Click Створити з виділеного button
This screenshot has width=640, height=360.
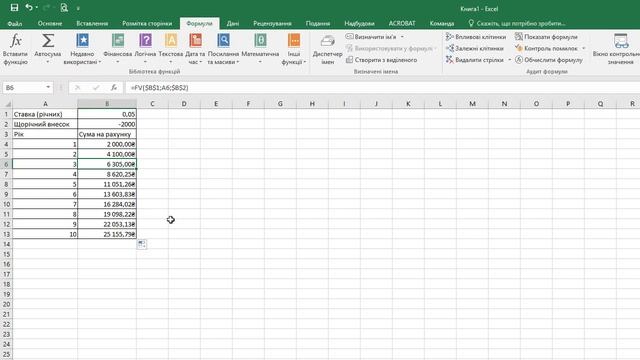tap(382, 60)
